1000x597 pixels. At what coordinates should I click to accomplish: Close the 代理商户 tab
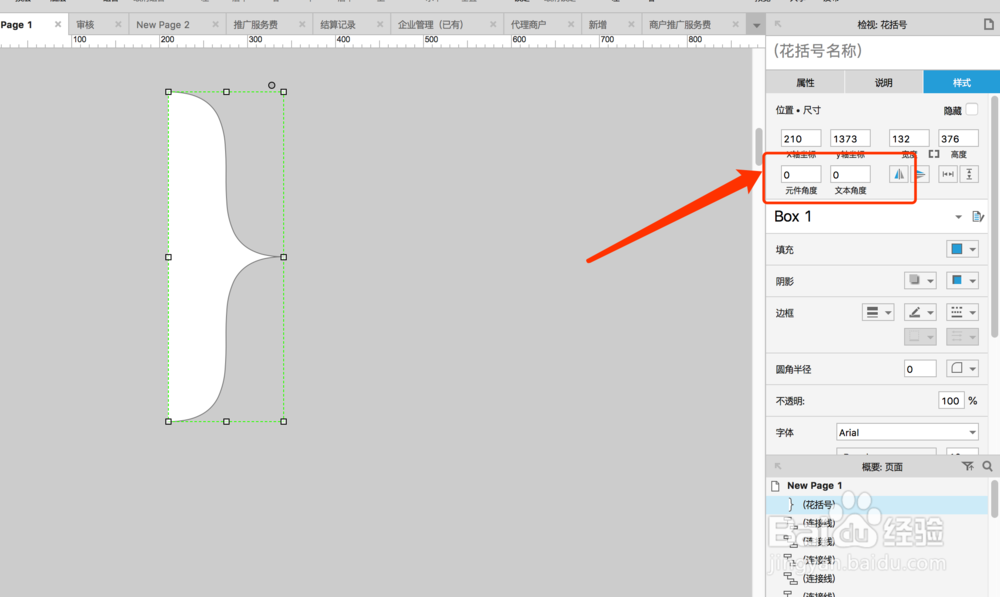click(571, 24)
